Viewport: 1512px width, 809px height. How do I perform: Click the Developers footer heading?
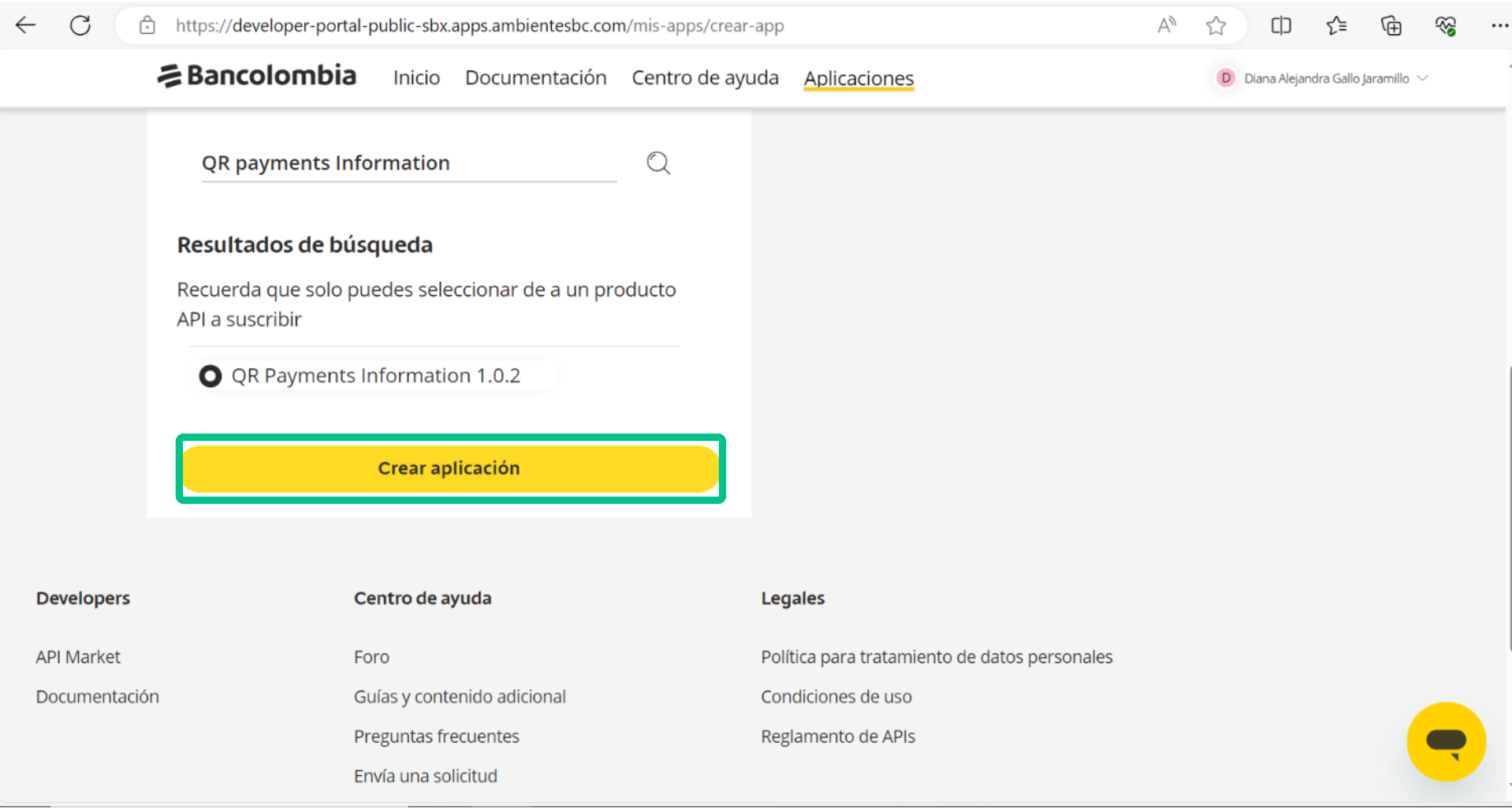click(x=83, y=598)
